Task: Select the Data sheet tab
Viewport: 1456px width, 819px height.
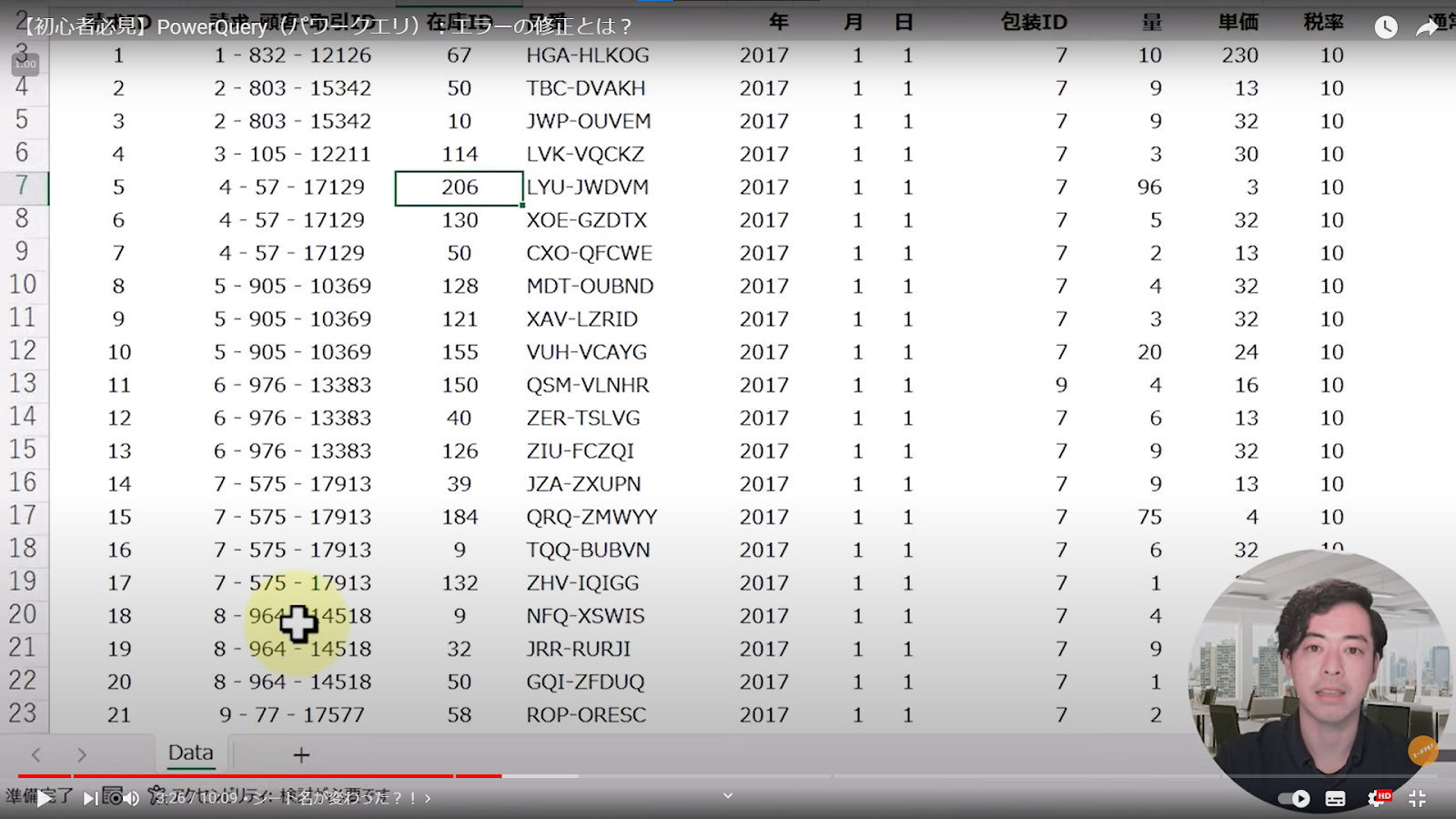Action: tap(190, 753)
